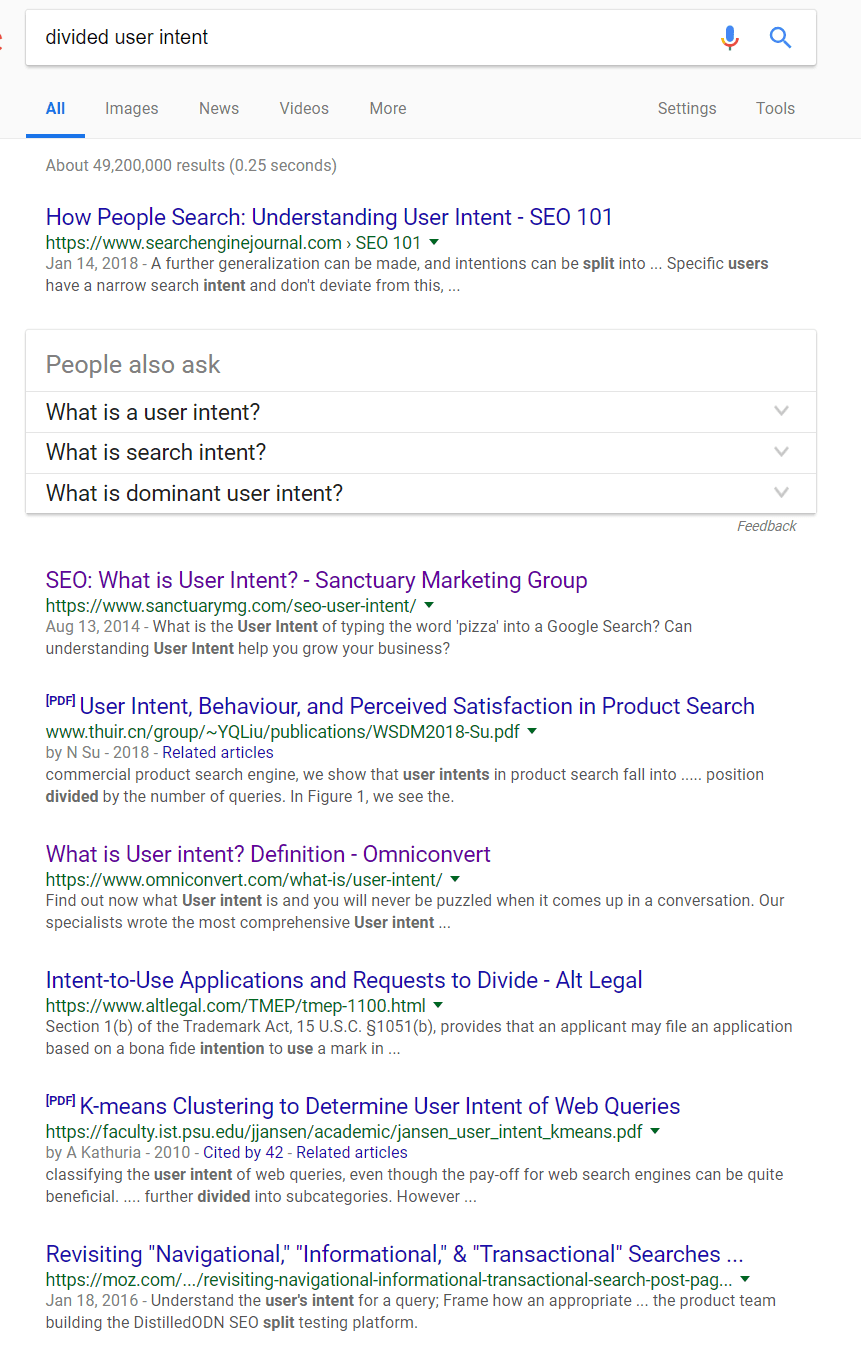Switch to the Images tab
The height and width of the screenshot is (1350, 861).
132,109
